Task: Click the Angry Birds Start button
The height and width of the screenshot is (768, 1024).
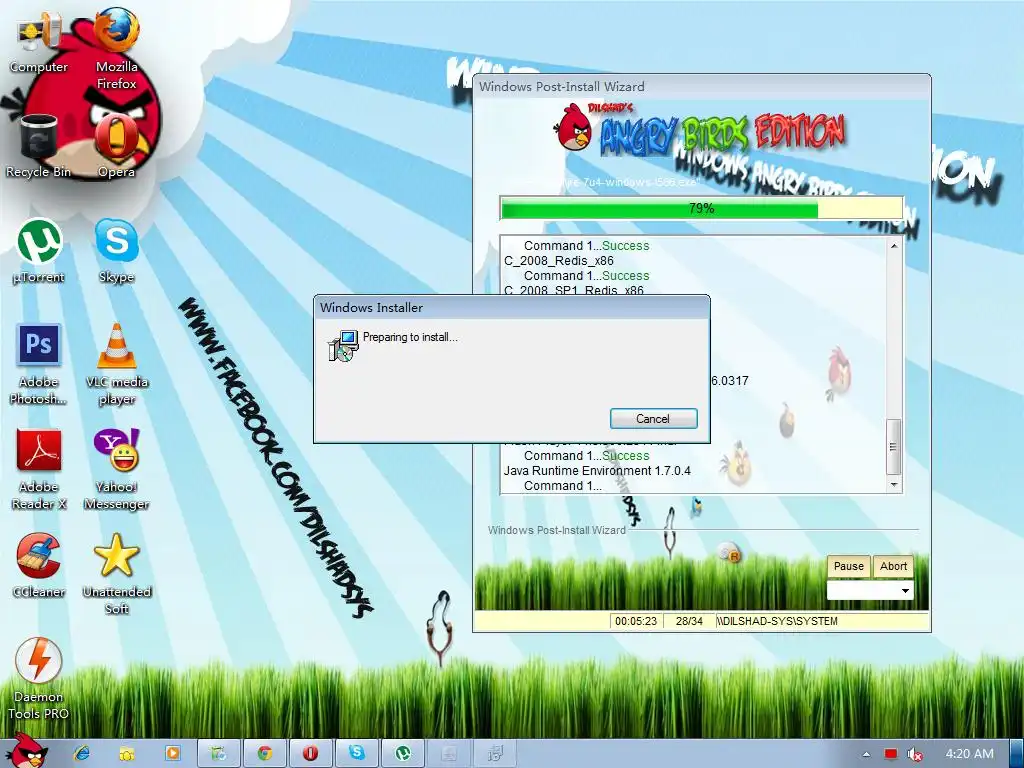Action: [25, 751]
